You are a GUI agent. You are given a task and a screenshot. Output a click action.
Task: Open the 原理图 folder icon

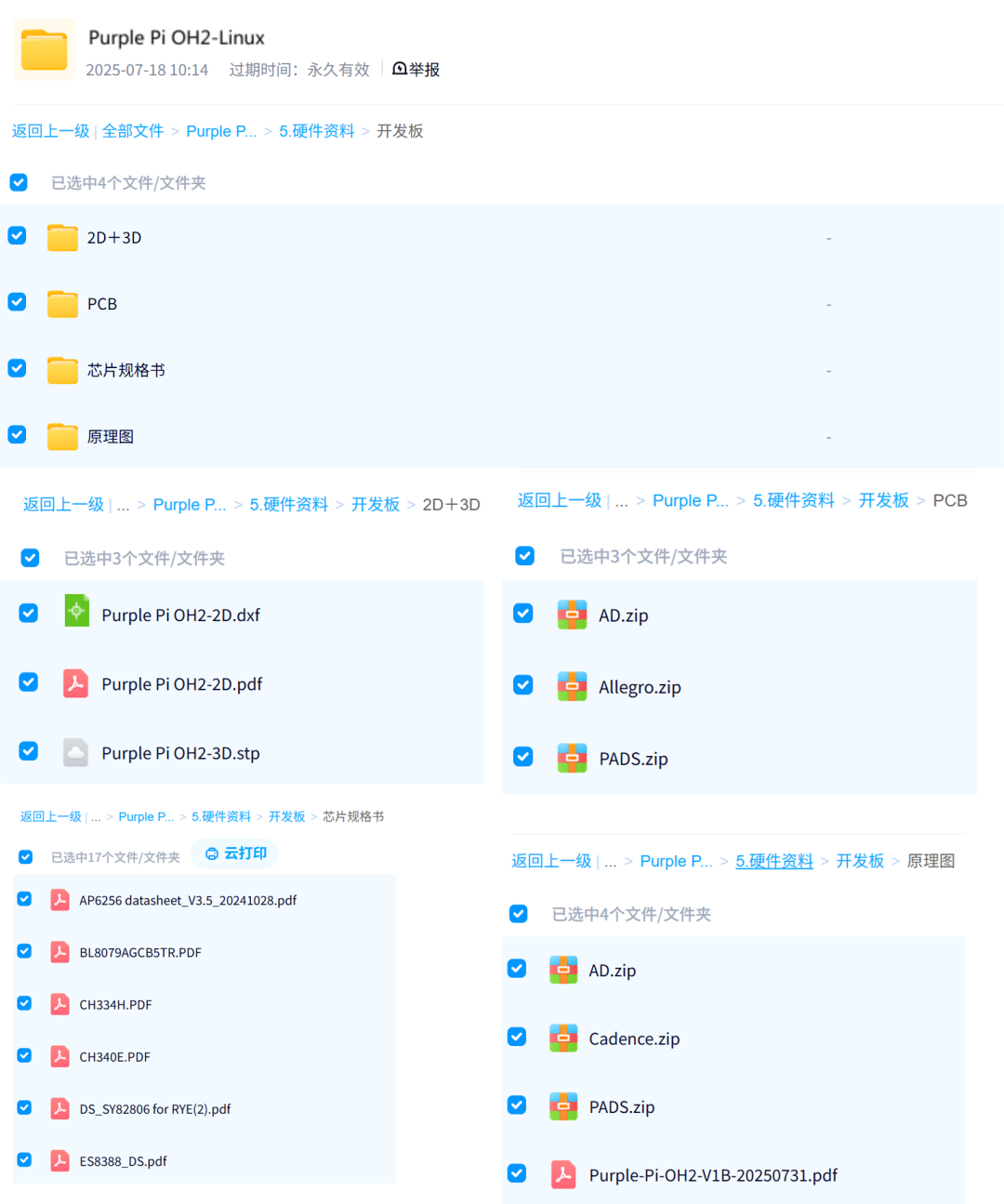[x=62, y=436]
